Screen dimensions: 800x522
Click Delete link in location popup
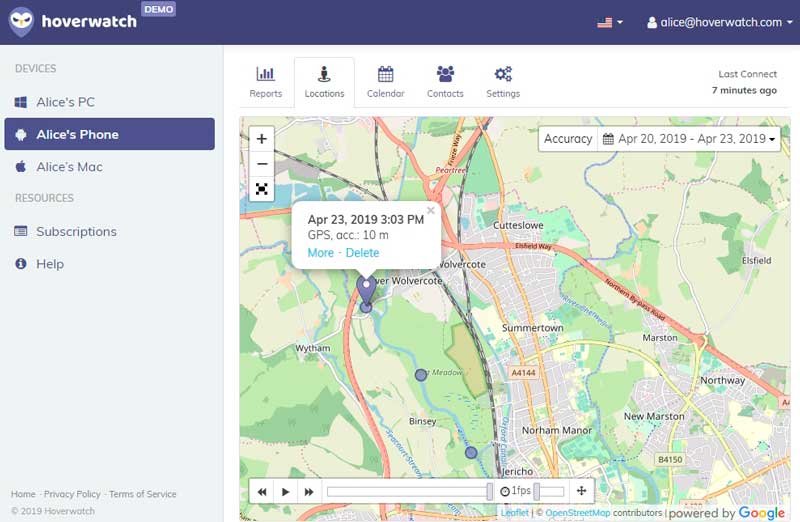[362, 253]
